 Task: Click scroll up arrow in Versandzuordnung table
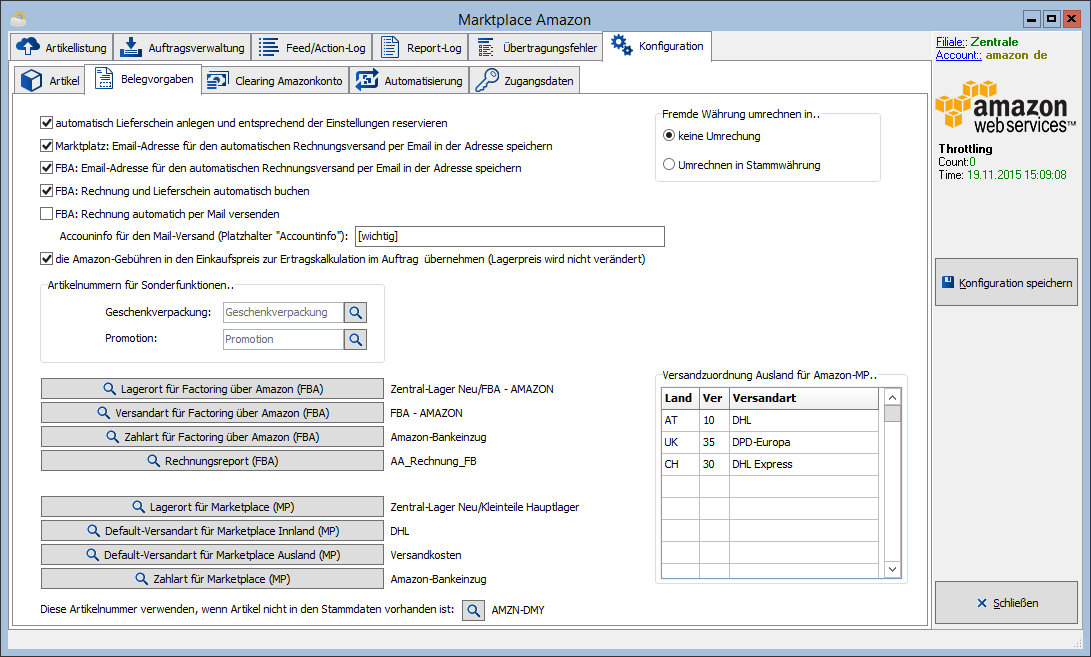(892, 397)
